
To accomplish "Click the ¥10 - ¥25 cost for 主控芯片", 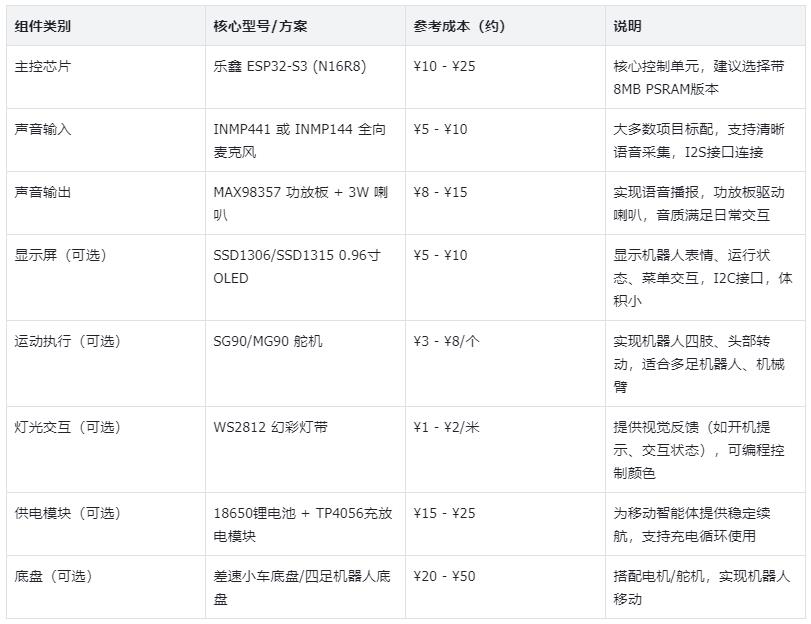I will point(505,77).
